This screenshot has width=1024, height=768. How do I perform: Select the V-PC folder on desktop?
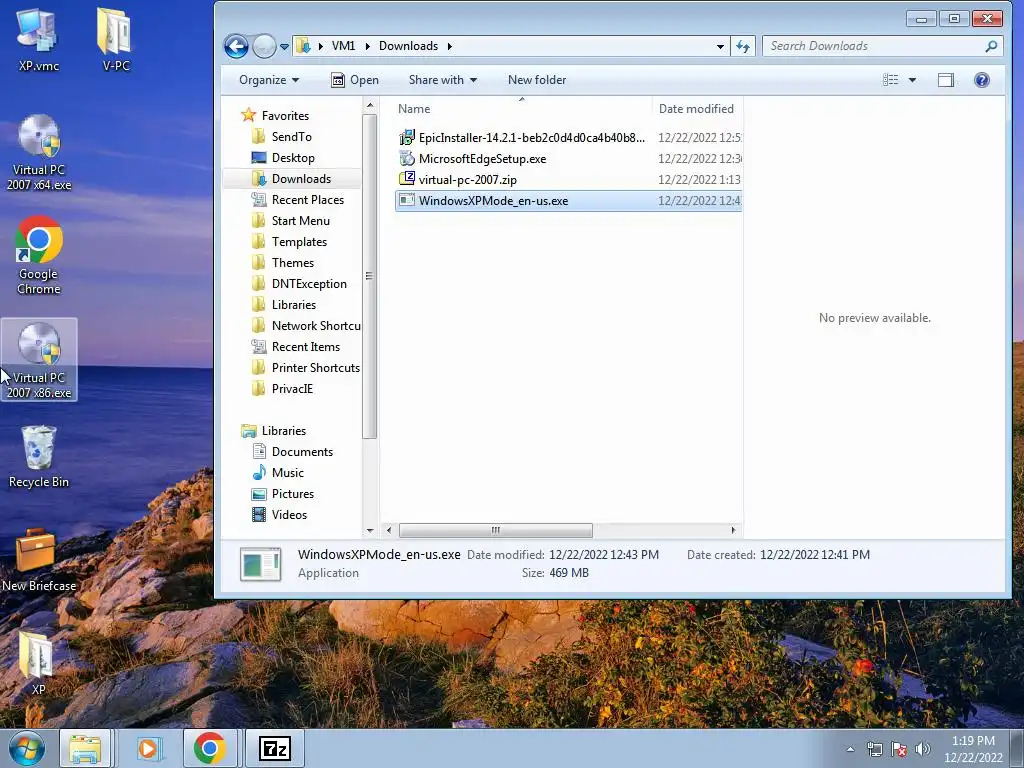(x=116, y=39)
